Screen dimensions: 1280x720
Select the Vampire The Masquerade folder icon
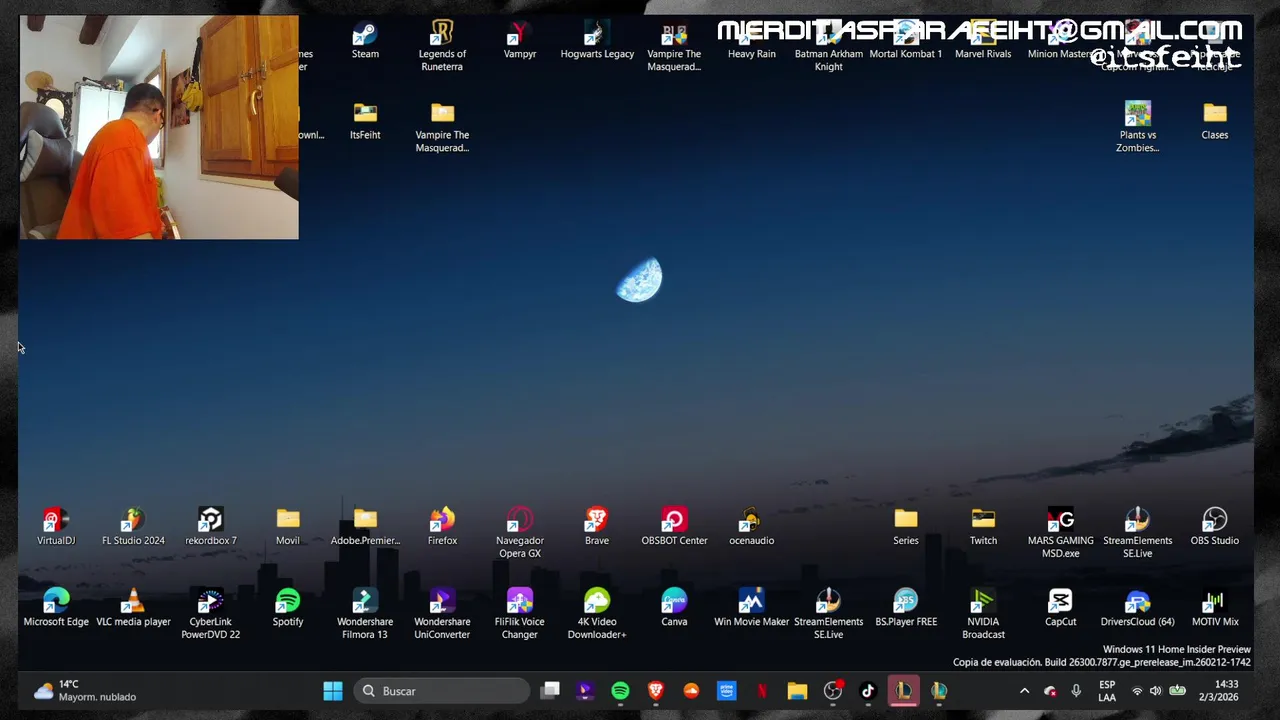442,127
